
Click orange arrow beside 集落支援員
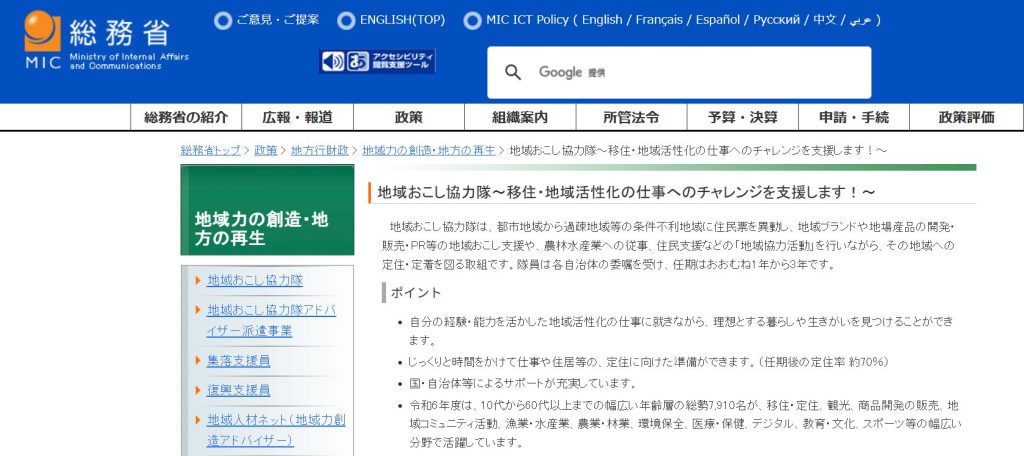[198, 360]
